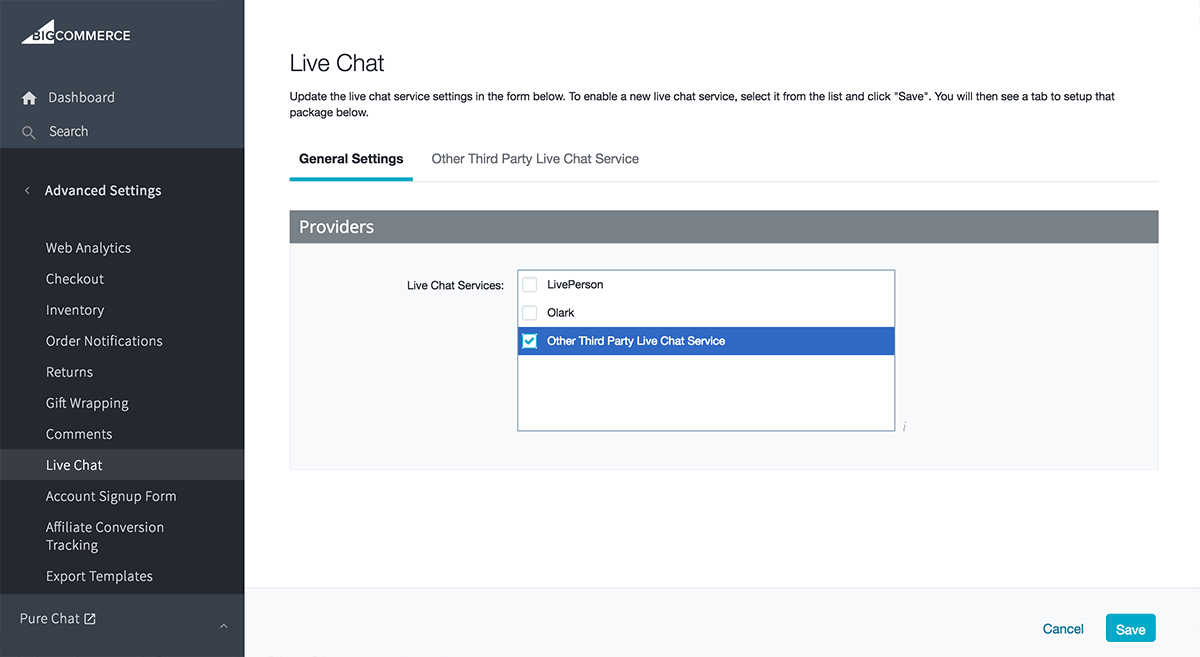
Task: Open Affiliate Conversion Tracking settings
Action: [x=105, y=536]
